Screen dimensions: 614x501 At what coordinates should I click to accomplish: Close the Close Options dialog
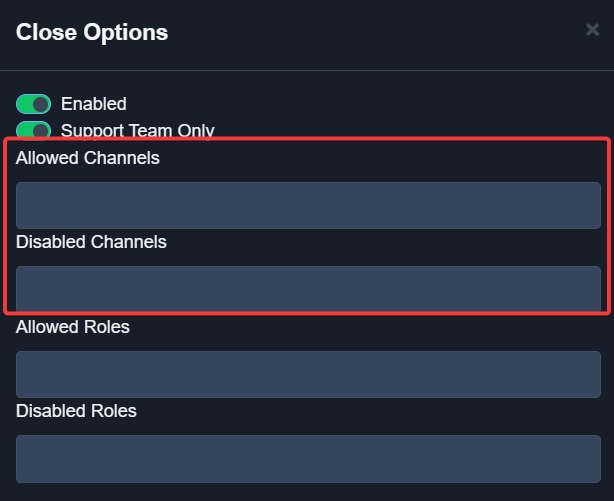592,30
